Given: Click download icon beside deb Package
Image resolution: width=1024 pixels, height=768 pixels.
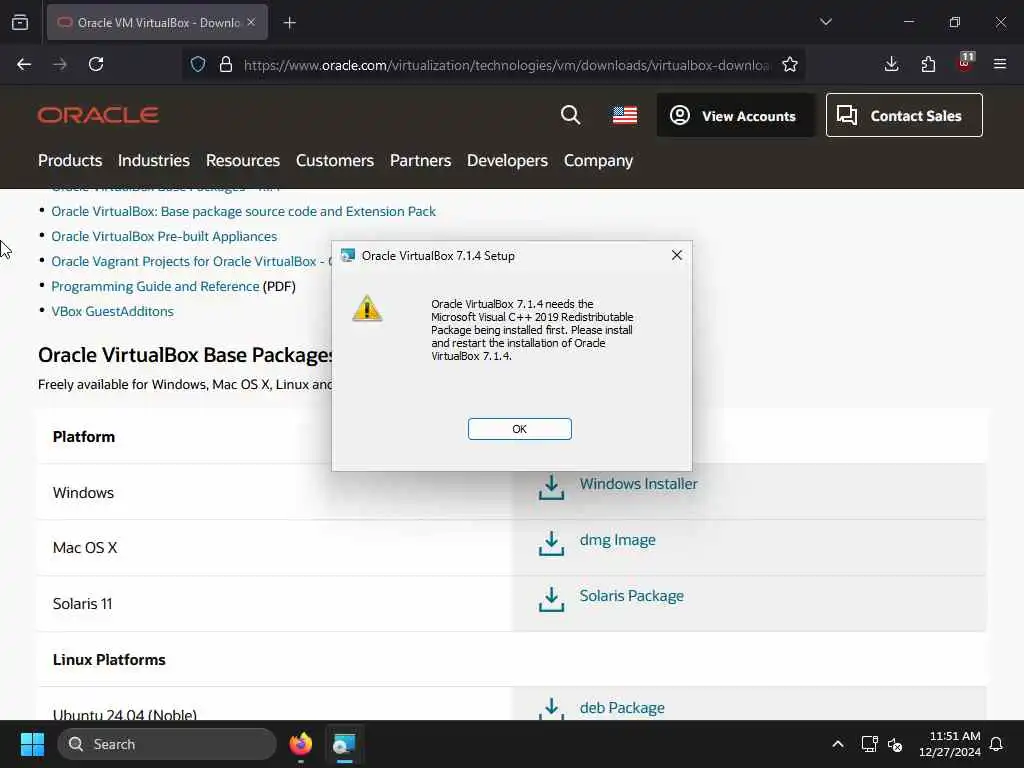Looking at the screenshot, I should tap(551, 709).
